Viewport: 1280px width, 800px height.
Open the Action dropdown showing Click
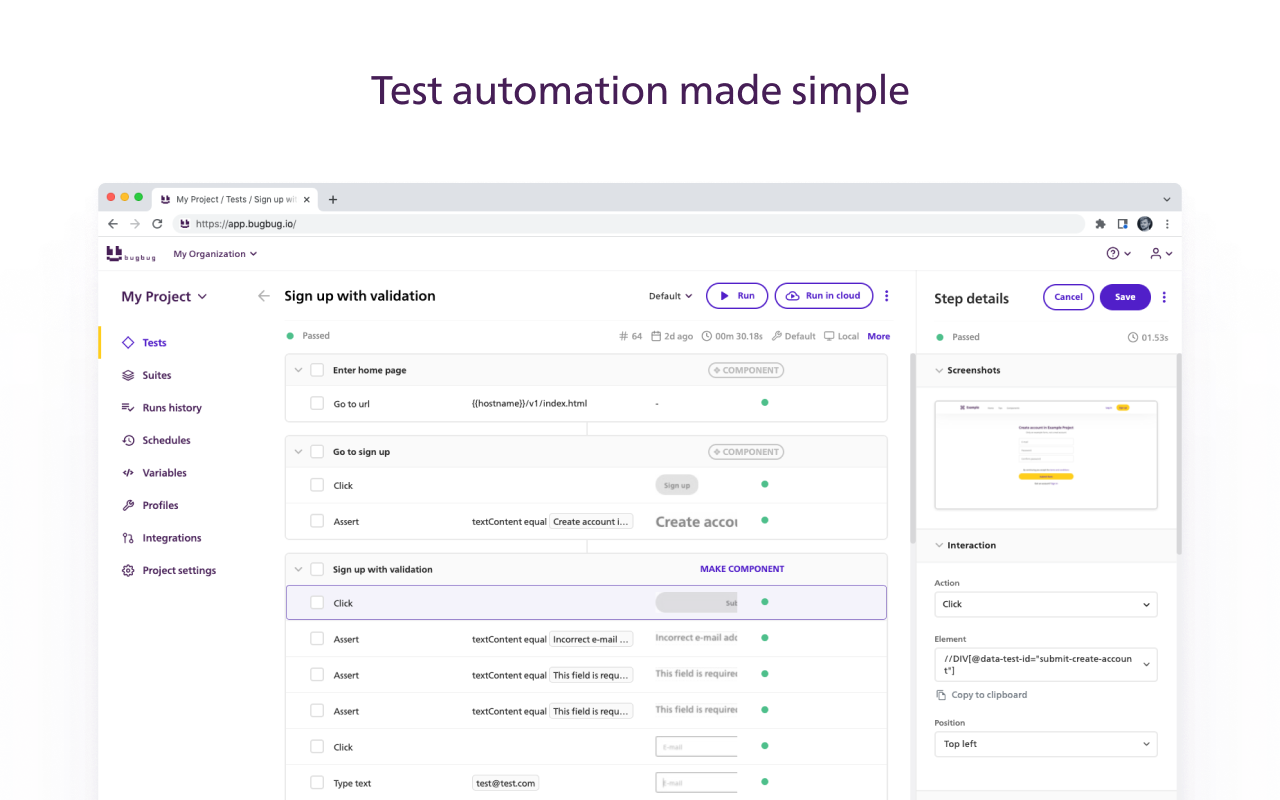click(1045, 604)
